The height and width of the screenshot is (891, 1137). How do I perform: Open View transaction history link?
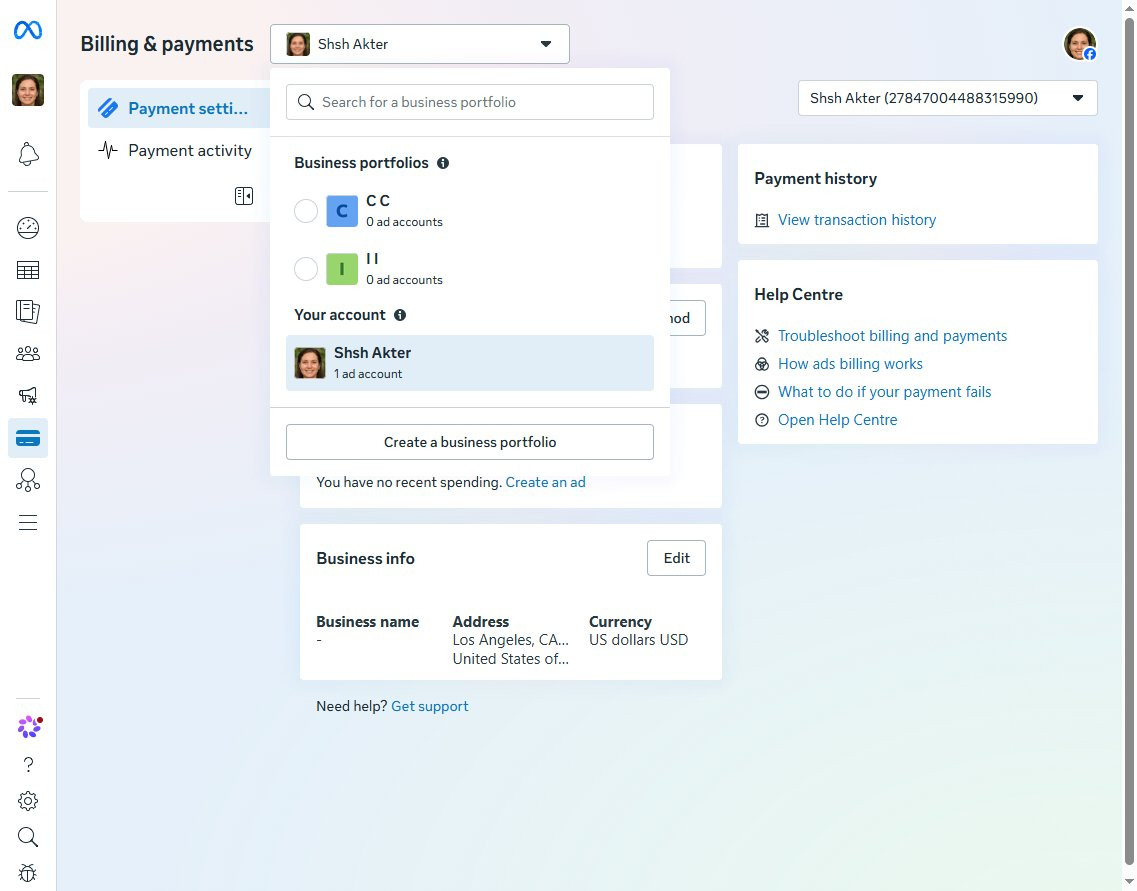tap(857, 220)
